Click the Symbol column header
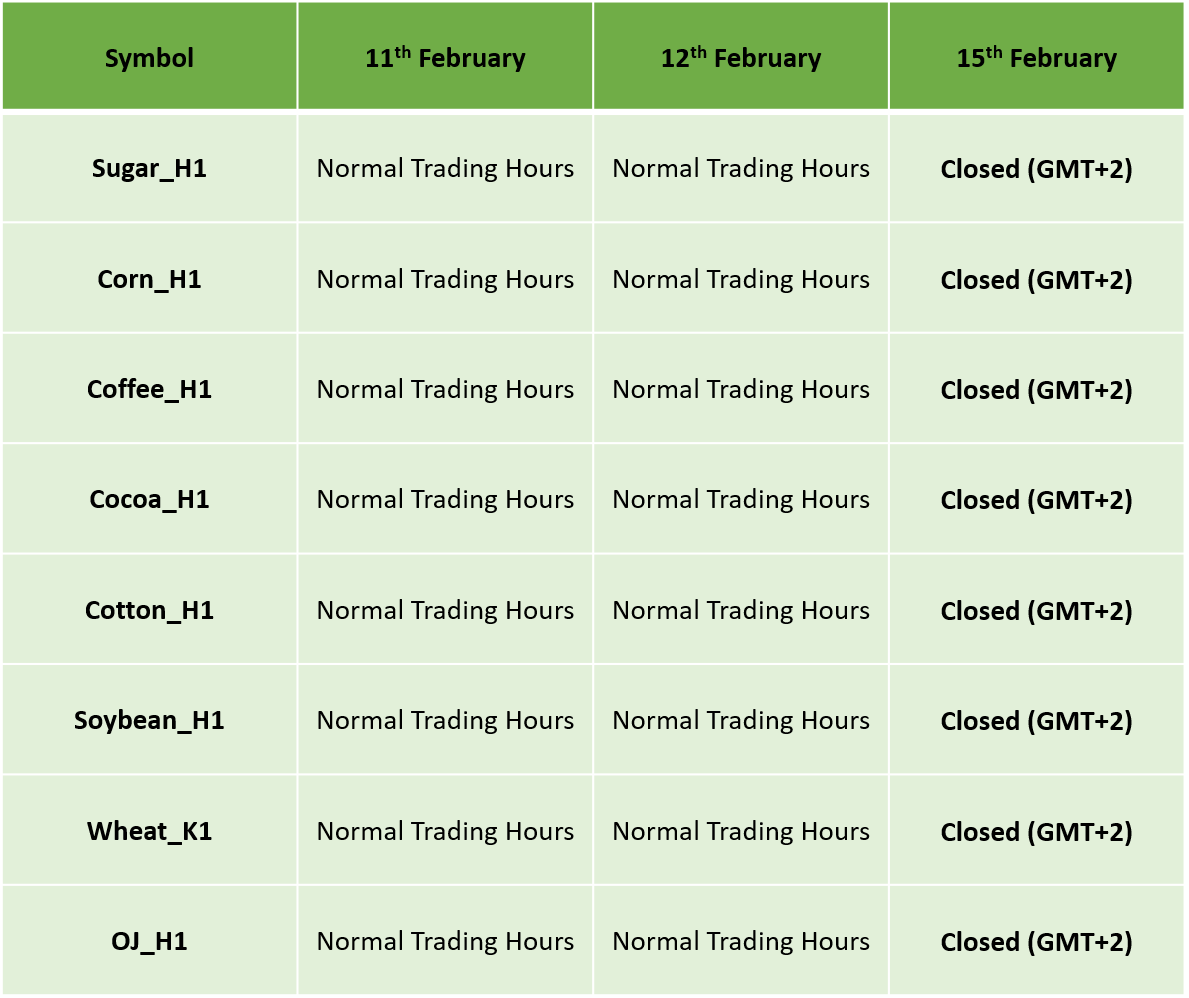The height and width of the screenshot is (998, 1189). [x=149, y=56]
